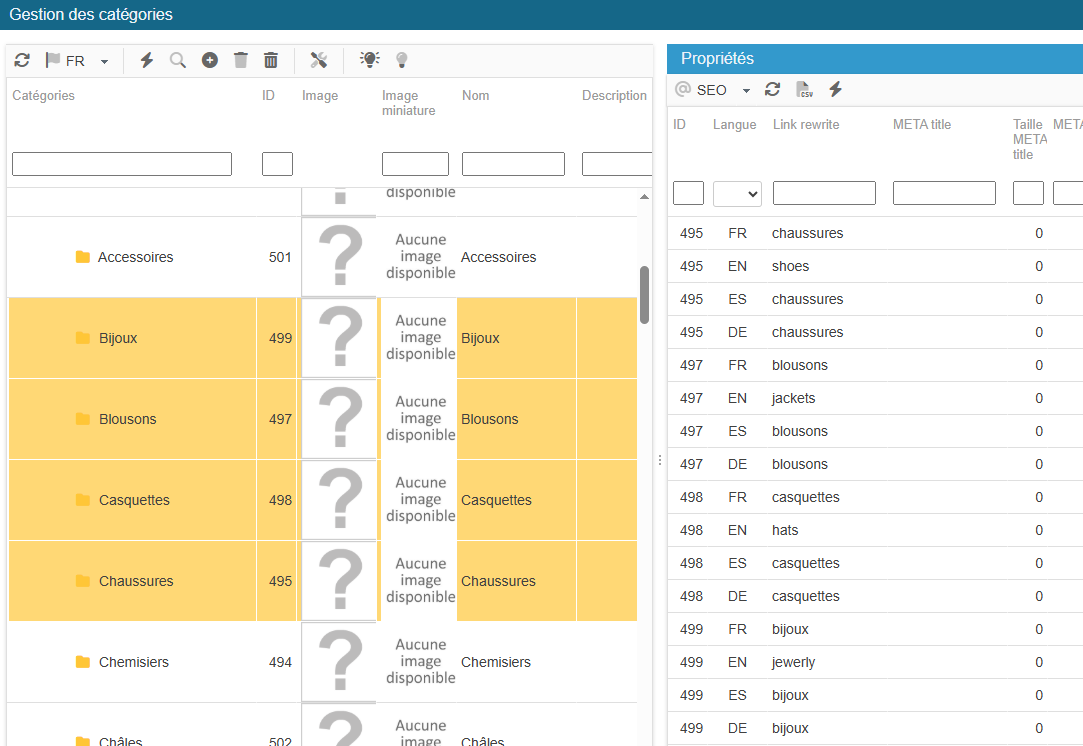Click the Chemisiers folder icon
The height and width of the screenshot is (746, 1083).
click(x=83, y=662)
